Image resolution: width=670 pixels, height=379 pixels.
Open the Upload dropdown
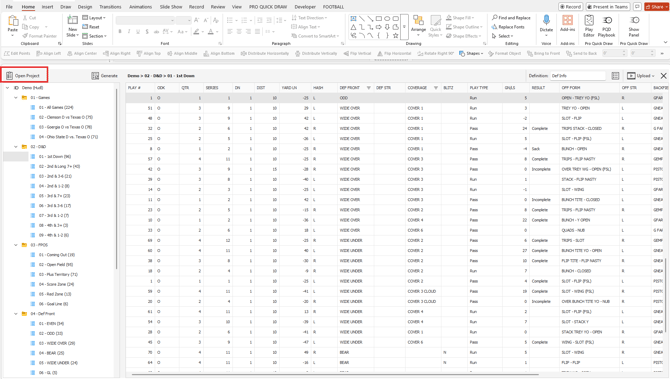(x=640, y=76)
